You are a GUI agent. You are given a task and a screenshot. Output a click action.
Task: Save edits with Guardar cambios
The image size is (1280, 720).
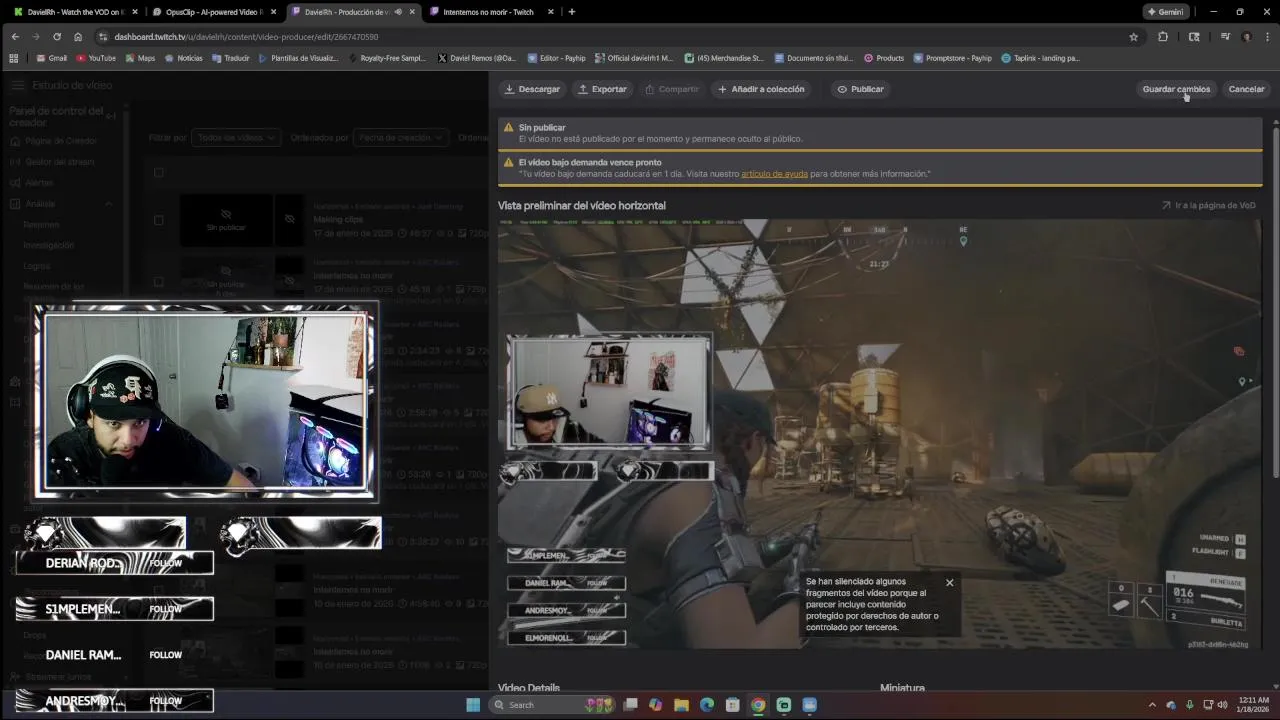point(1176,89)
